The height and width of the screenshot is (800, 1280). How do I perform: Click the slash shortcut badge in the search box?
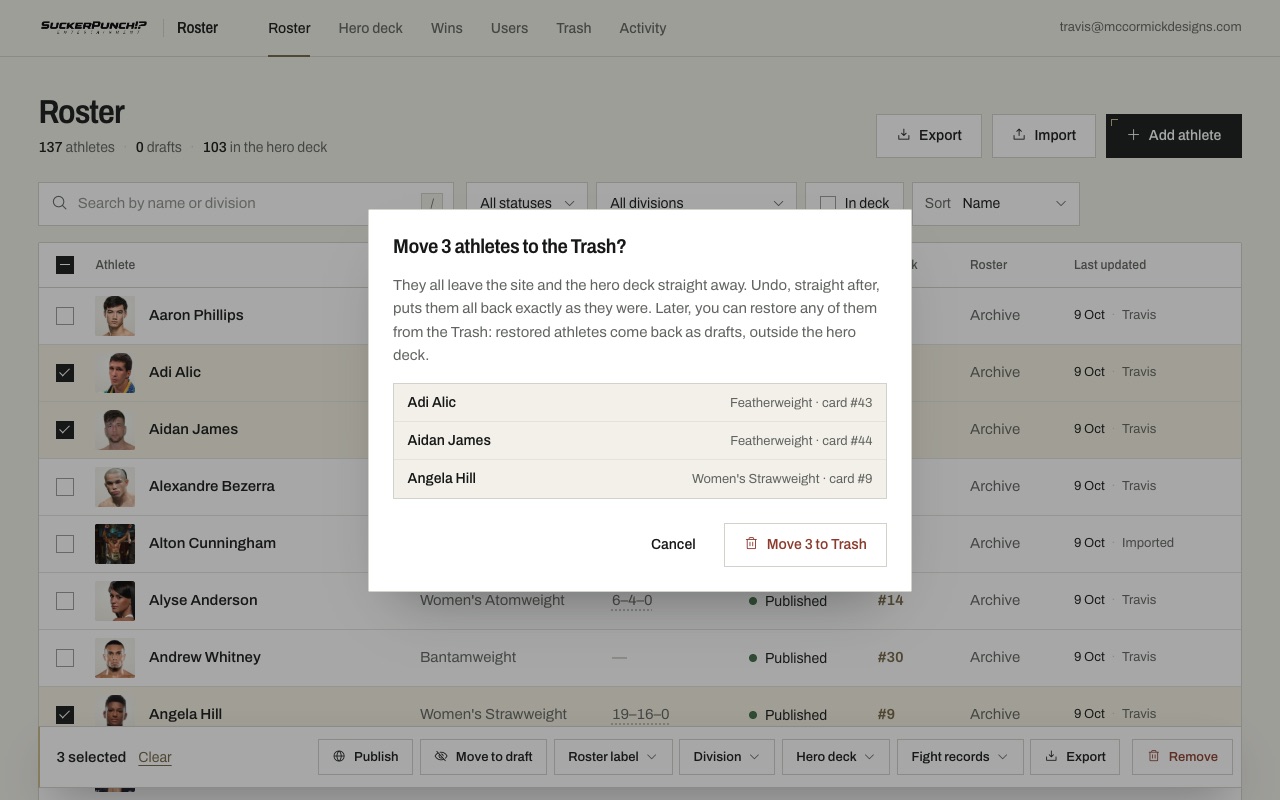(432, 203)
